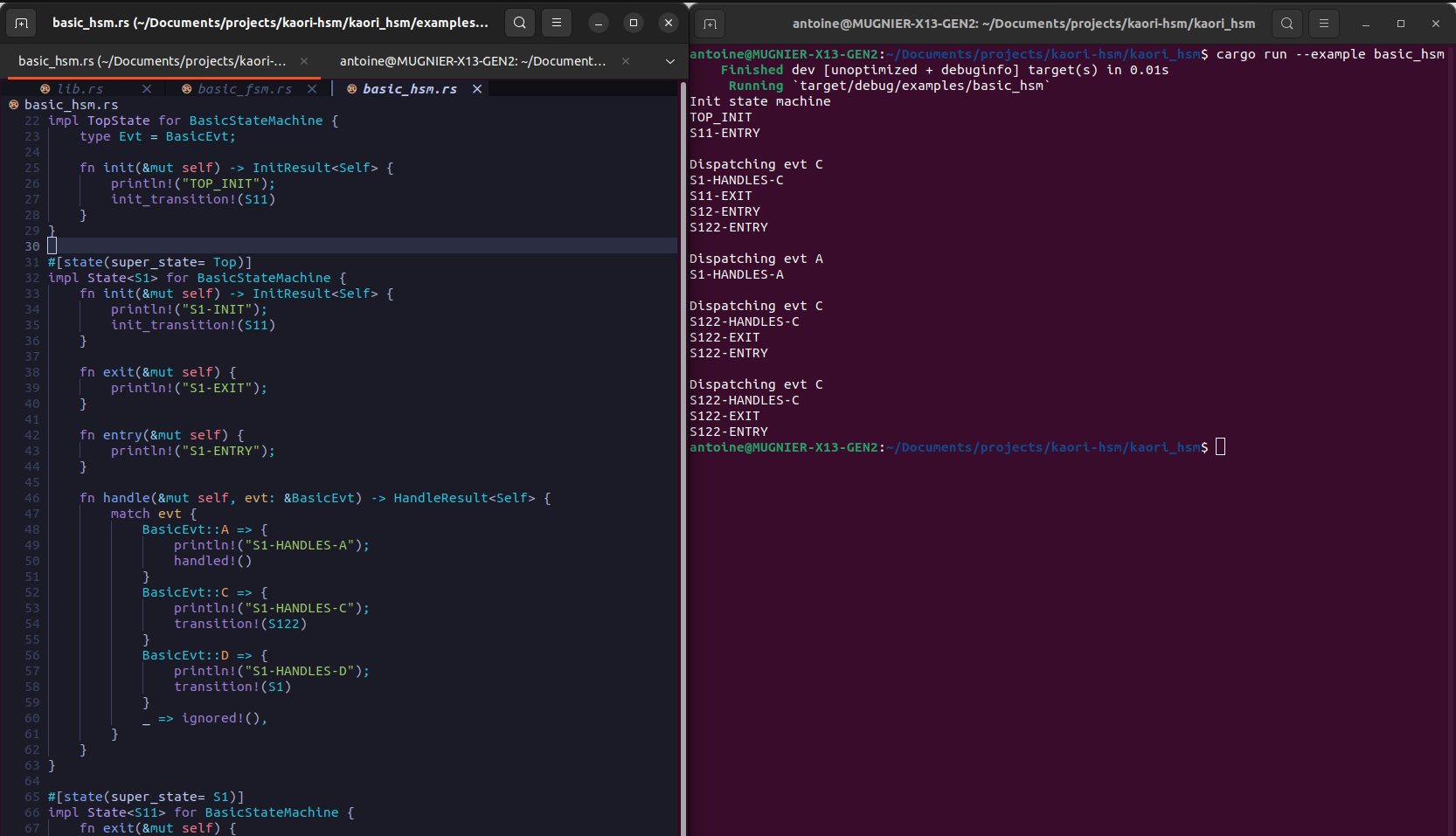
Task: Close the lib.rs editor tab
Action: [x=147, y=89]
